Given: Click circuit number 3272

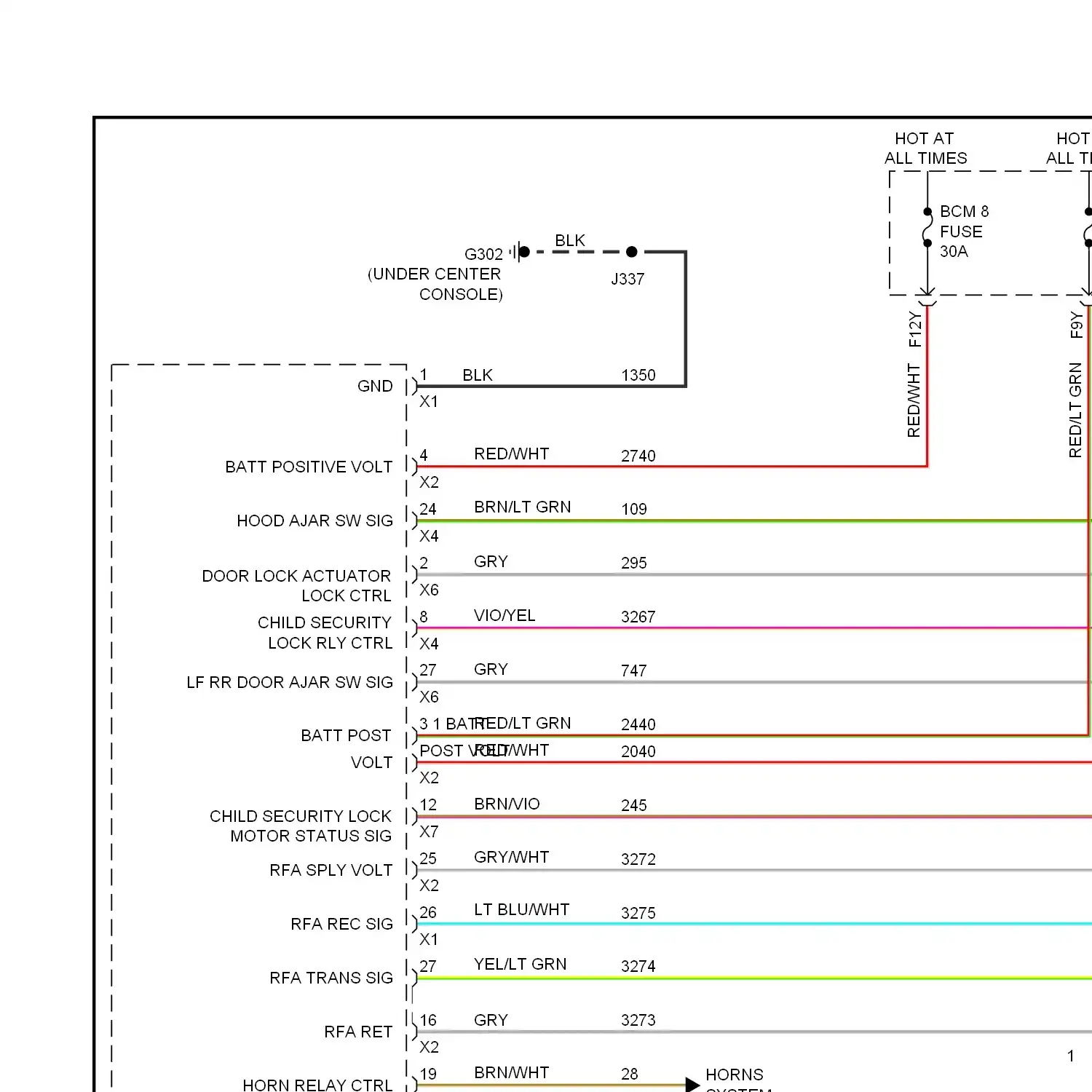Looking at the screenshot, I should tap(638, 859).
